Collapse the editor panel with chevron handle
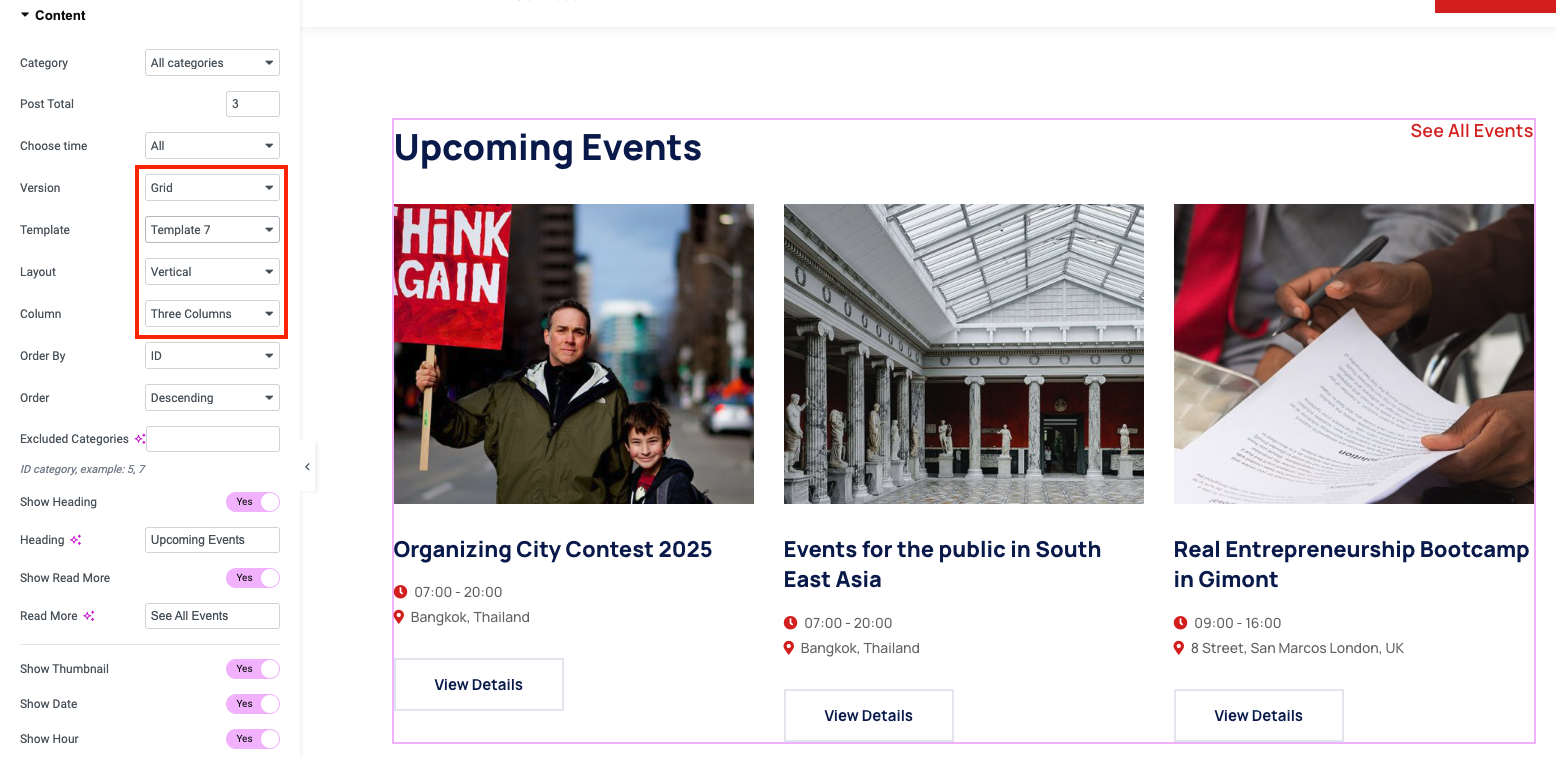This screenshot has height=758, width=1556. pyautogui.click(x=307, y=467)
